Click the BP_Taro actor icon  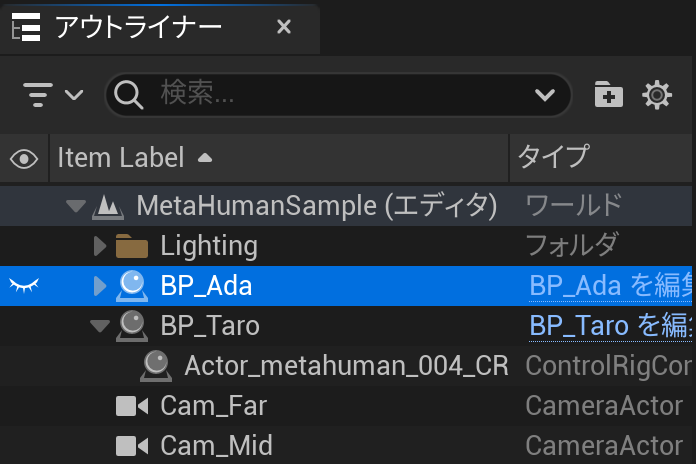[132, 326]
